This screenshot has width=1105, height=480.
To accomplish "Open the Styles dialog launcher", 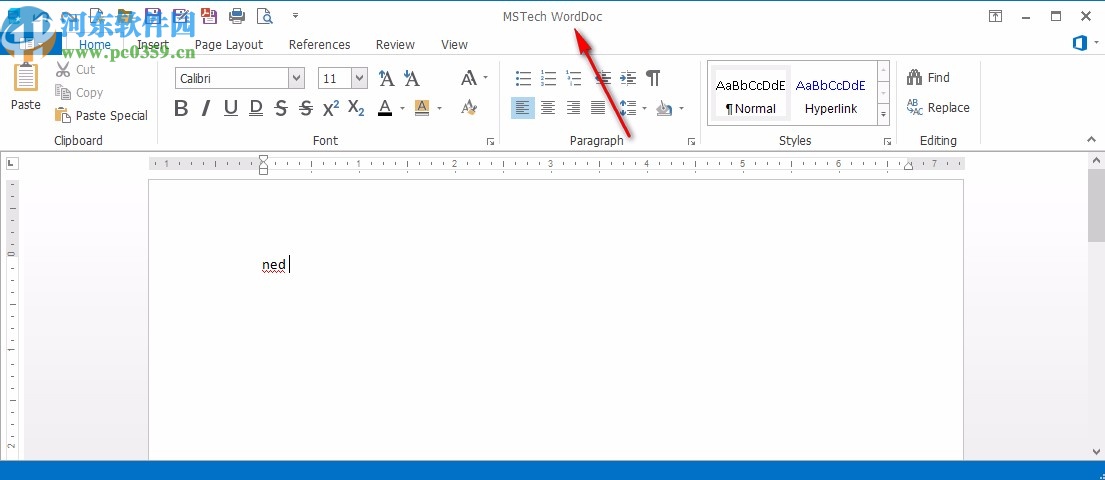I will click(888, 142).
